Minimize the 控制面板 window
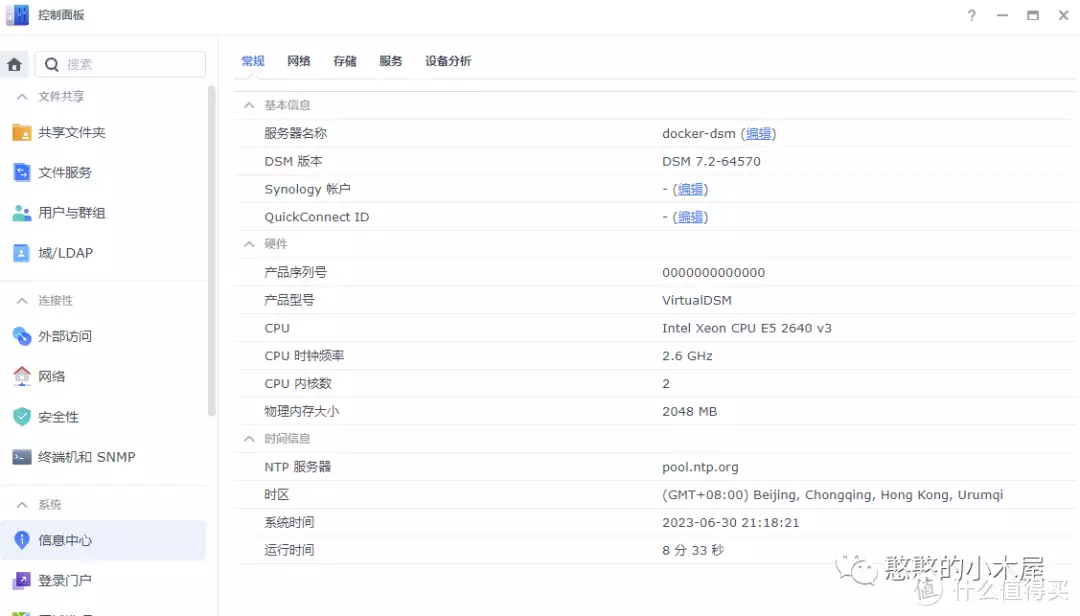This screenshot has height=616, width=1080. click(1002, 15)
